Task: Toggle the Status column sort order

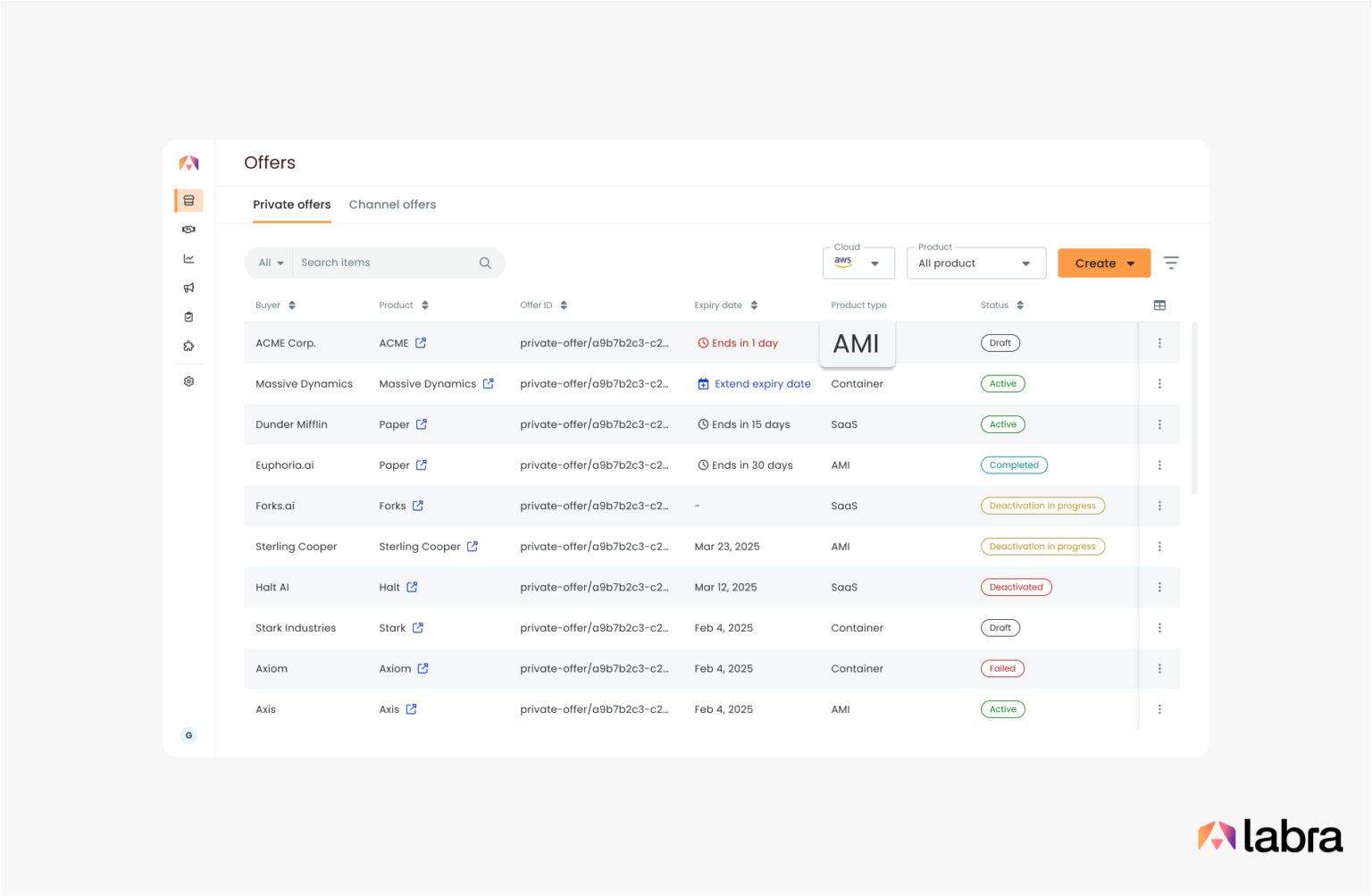Action: point(1020,305)
